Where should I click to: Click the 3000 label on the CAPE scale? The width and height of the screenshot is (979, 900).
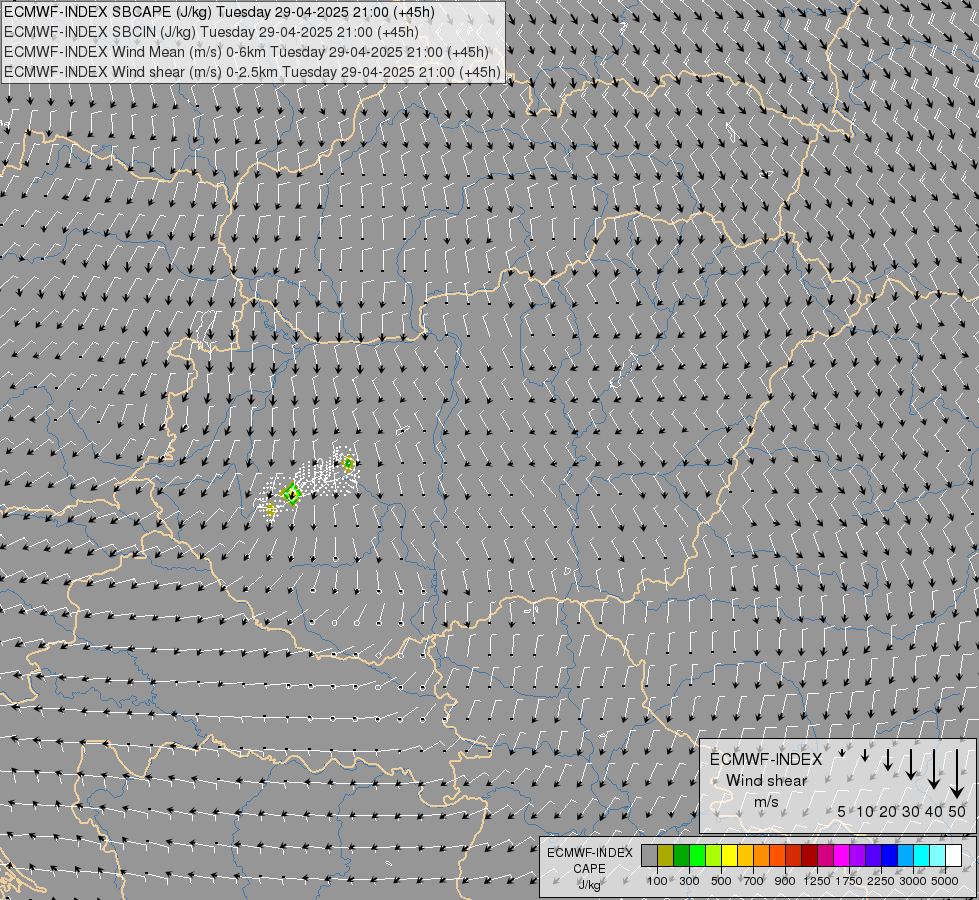click(913, 881)
